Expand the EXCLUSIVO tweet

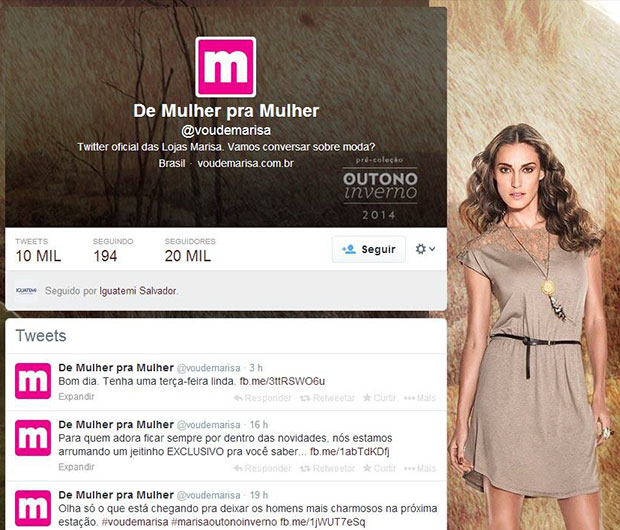click(x=76, y=467)
